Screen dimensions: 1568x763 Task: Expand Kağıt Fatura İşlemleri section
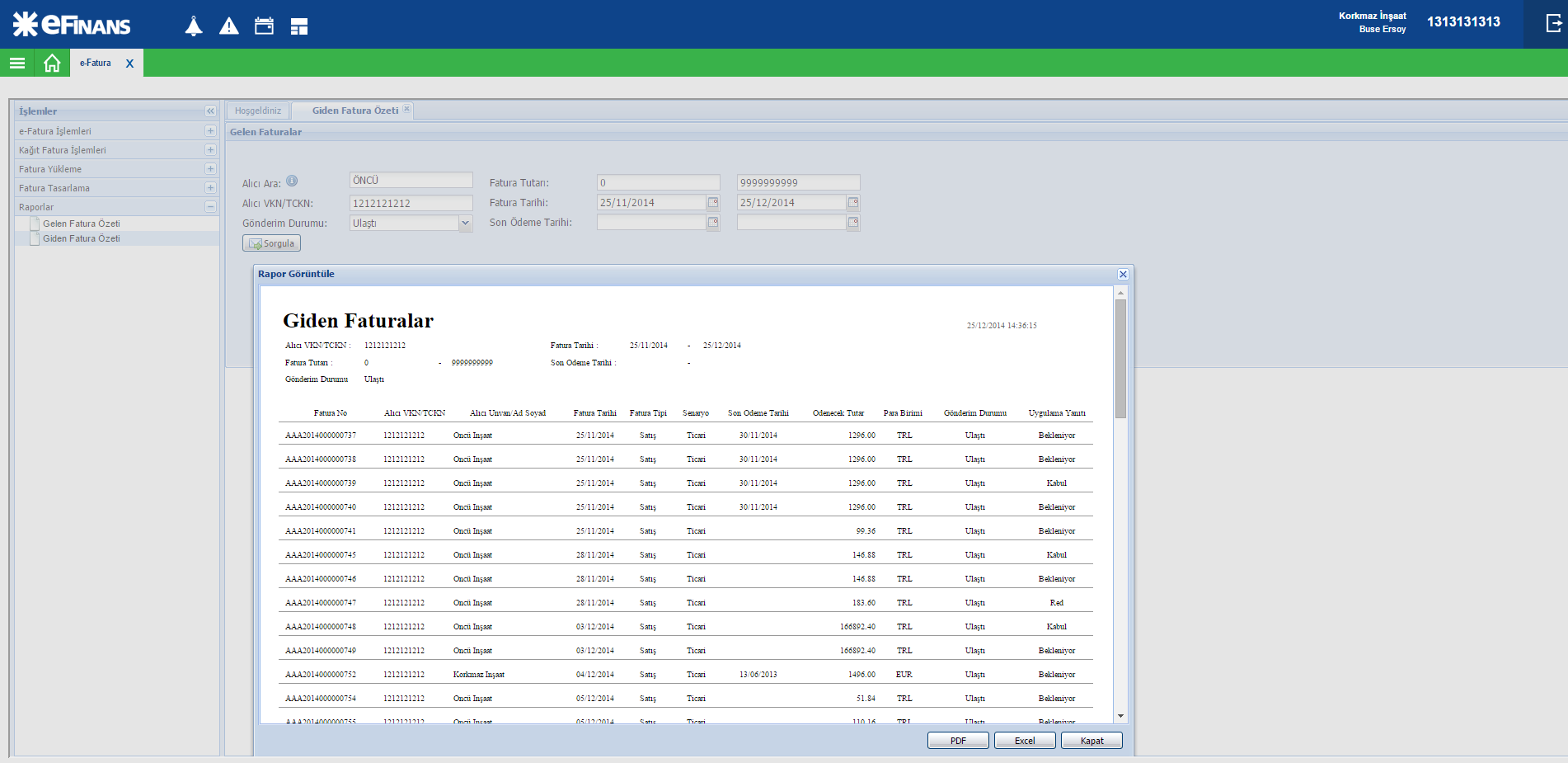click(x=210, y=149)
